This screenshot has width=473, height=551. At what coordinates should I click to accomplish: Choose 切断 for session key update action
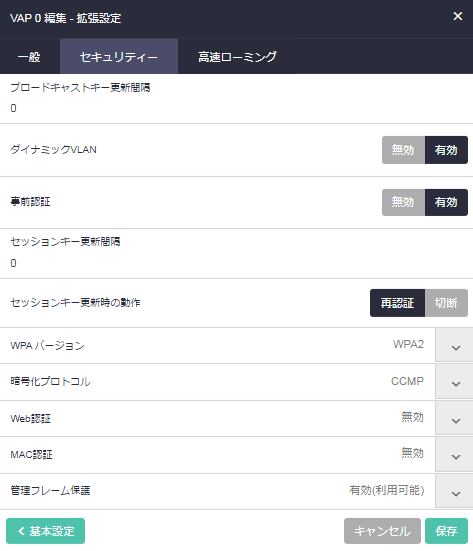pos(446,303)
